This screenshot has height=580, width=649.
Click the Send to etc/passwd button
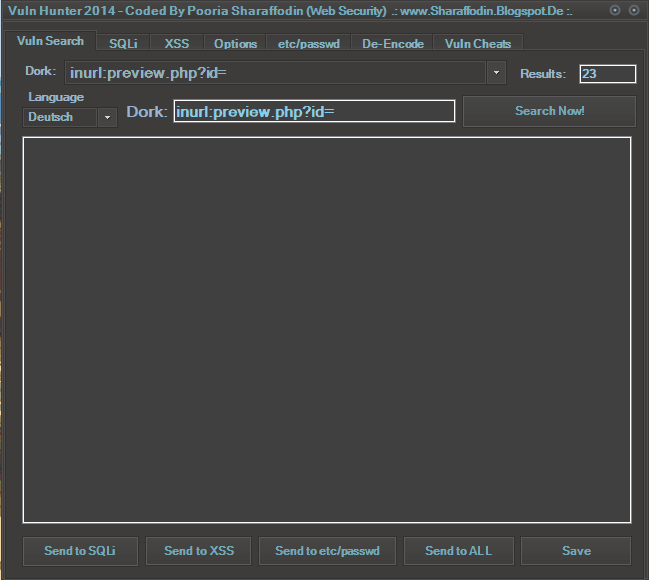click(x=328, y=551)
